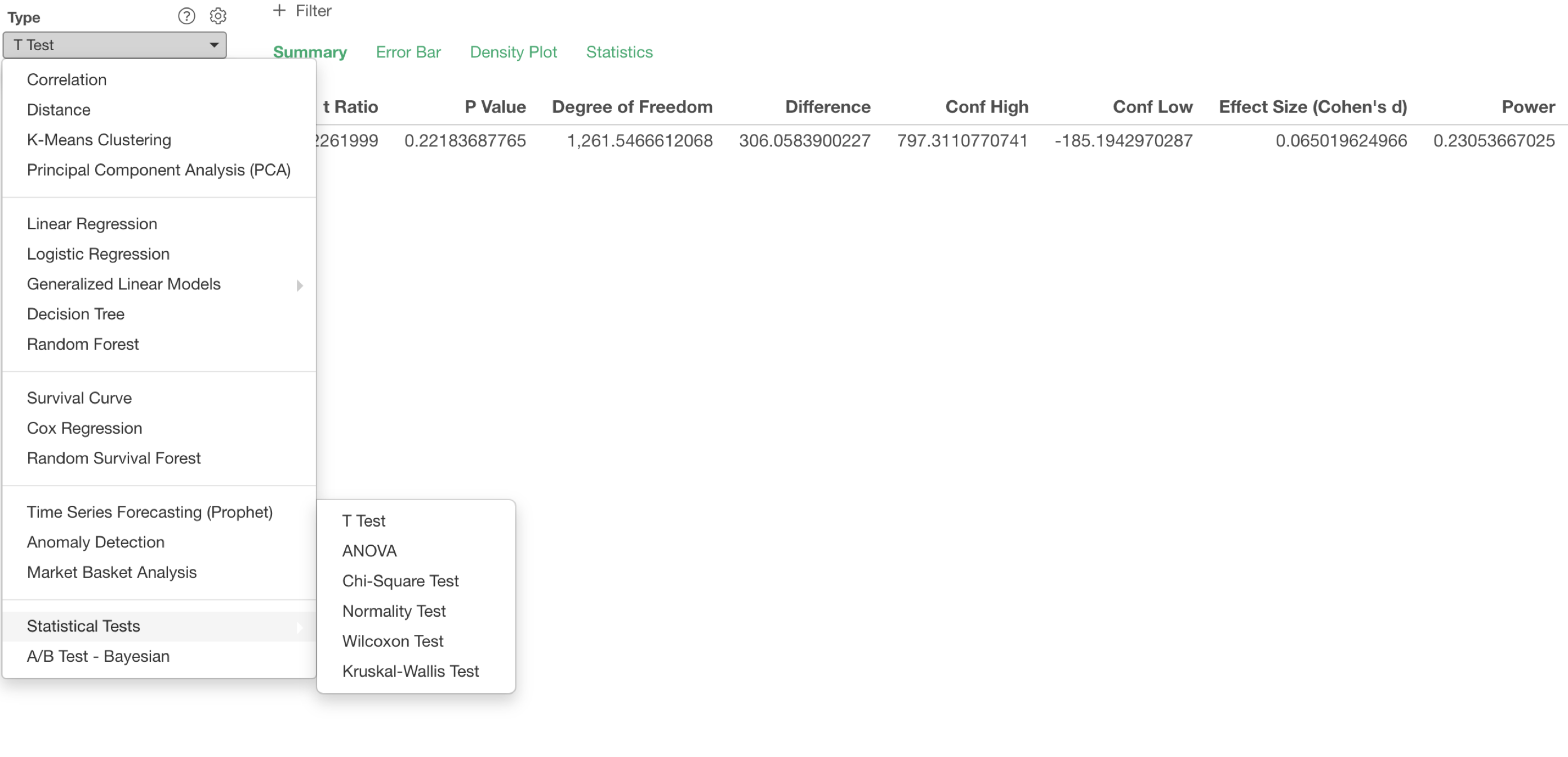1568x757 pixels.
Task: Pick Logistic Regression
Action: coord(159,254)
